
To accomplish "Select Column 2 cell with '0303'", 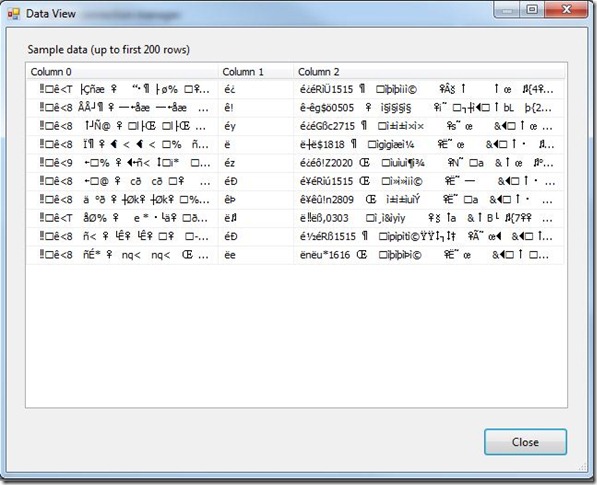I will (429, 218).
